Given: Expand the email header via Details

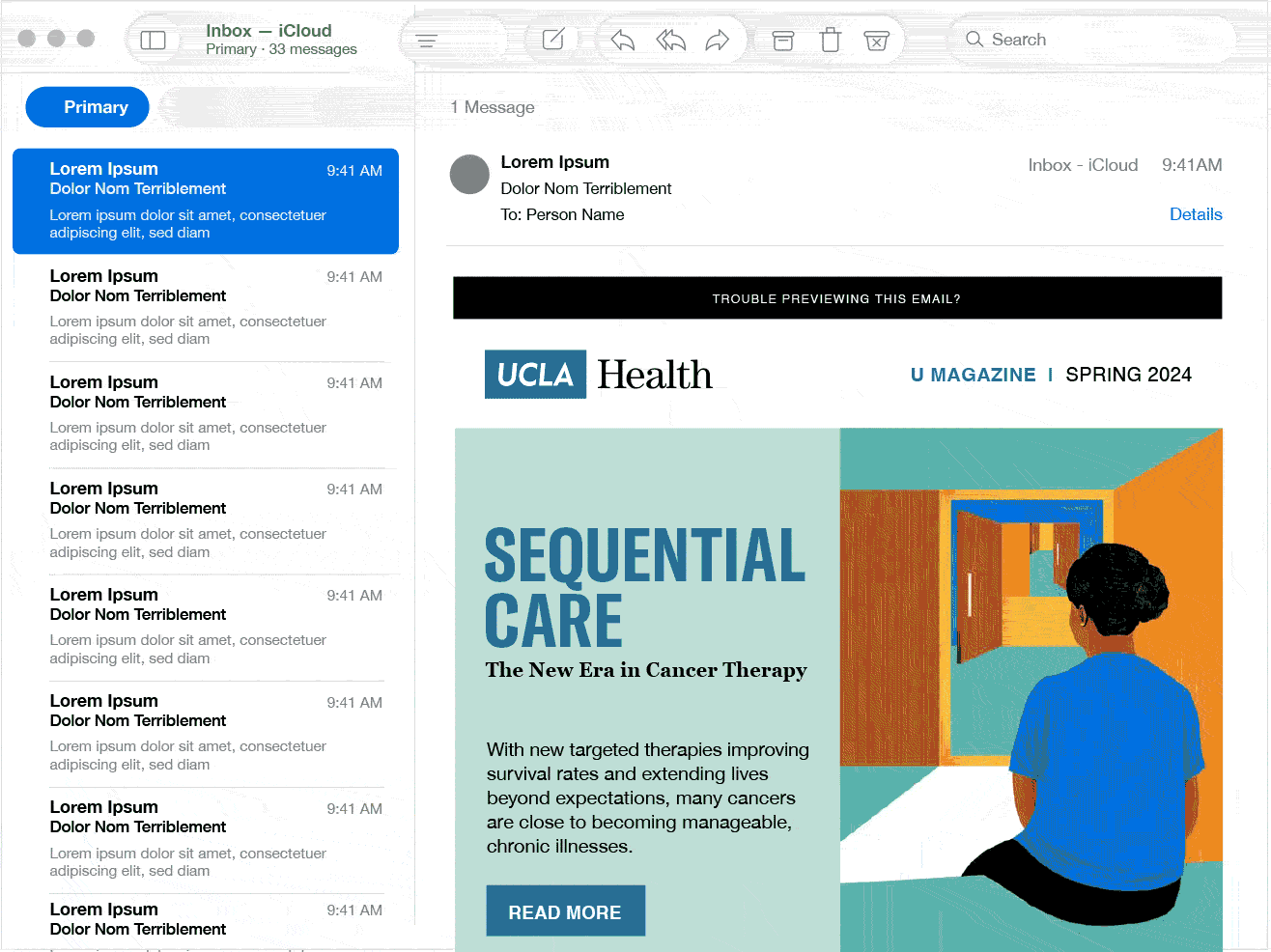Looking at the screenshot, I should click(x=1196, y=213).
